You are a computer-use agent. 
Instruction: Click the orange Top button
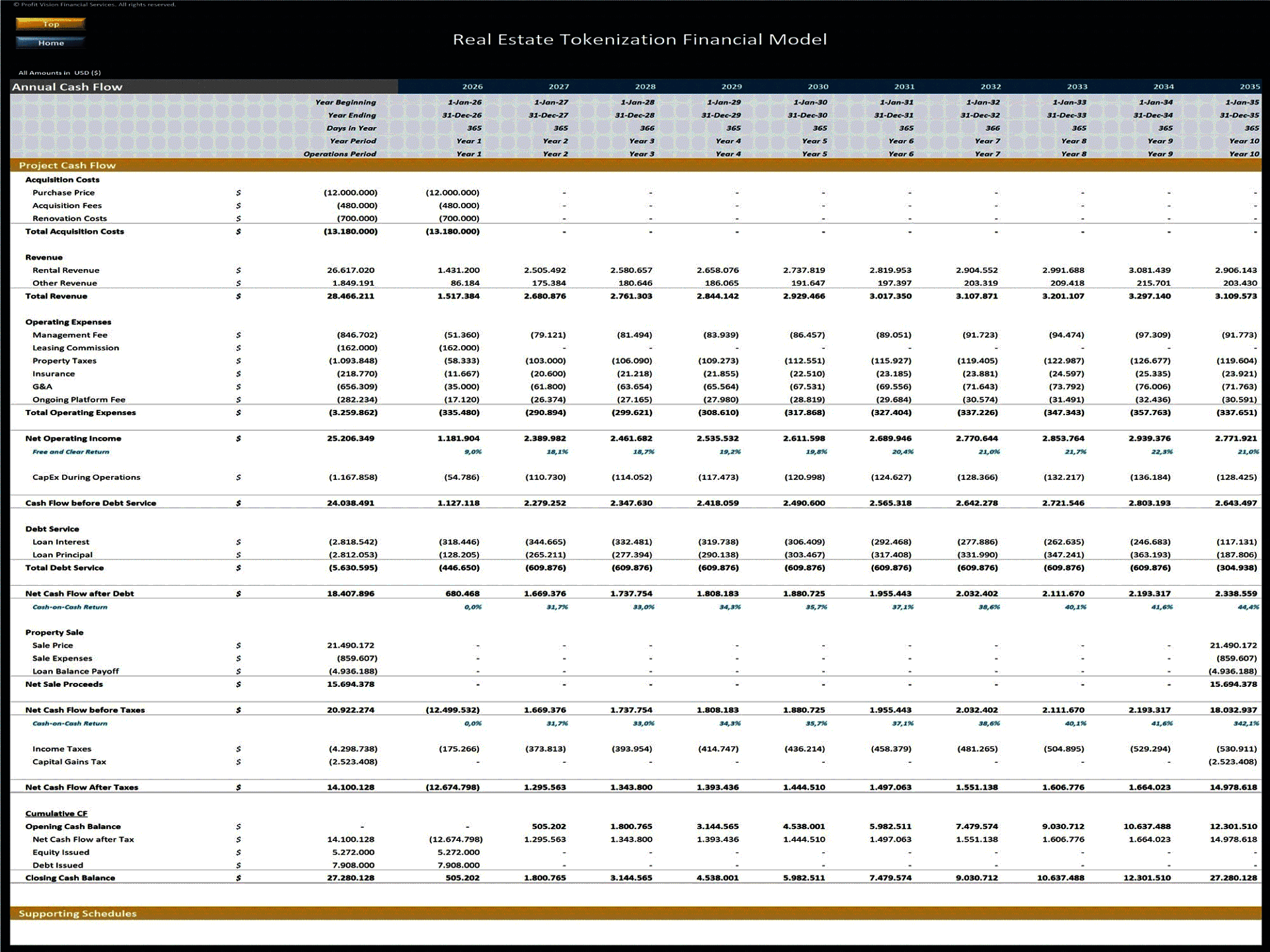(x=51, y=24)
